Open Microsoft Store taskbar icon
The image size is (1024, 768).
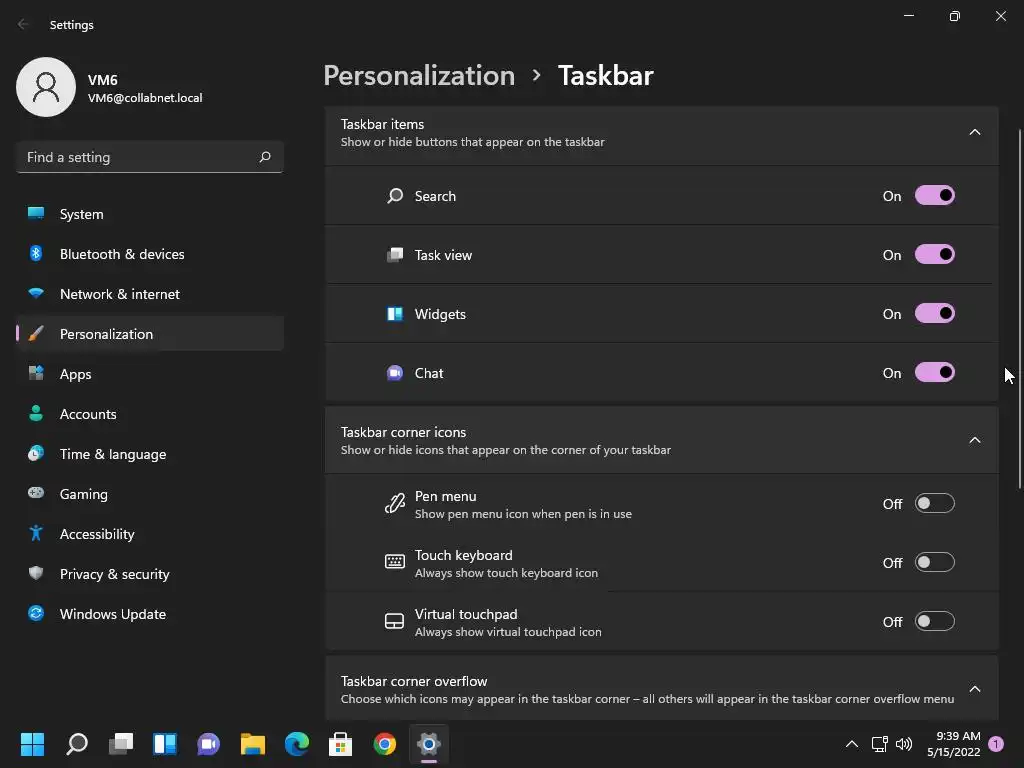(340, 744)
